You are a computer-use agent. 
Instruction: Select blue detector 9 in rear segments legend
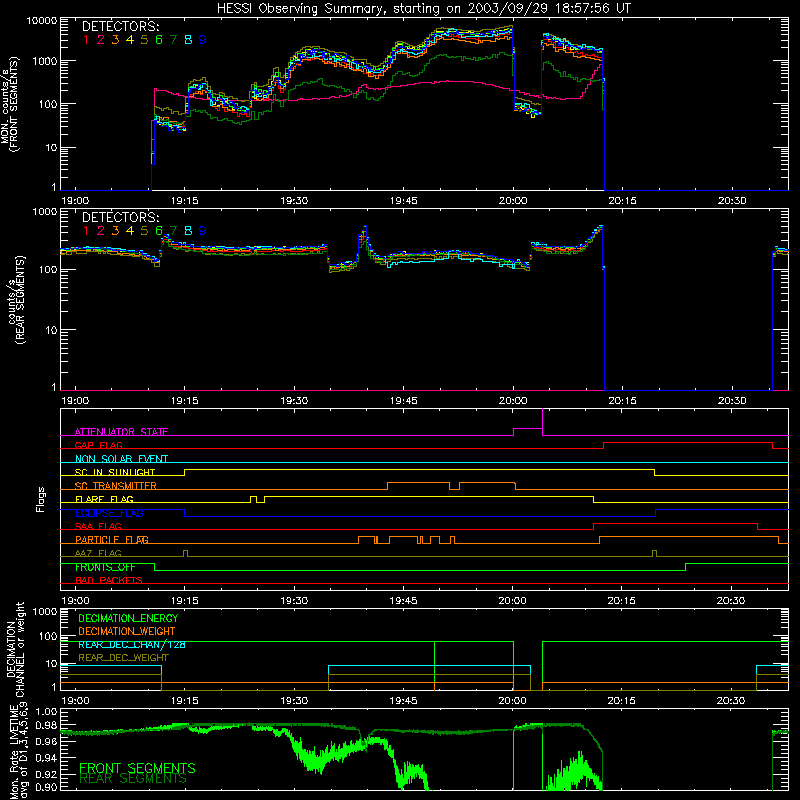[203, 231]
